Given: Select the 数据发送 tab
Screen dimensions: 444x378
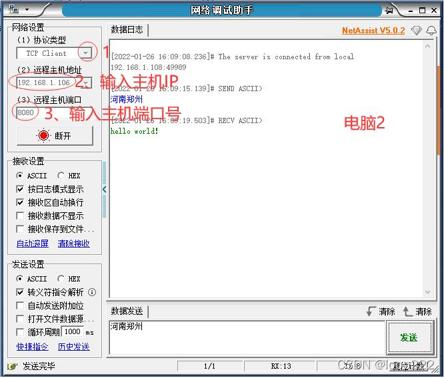Looking at the screenshot, I should (127, 311).
